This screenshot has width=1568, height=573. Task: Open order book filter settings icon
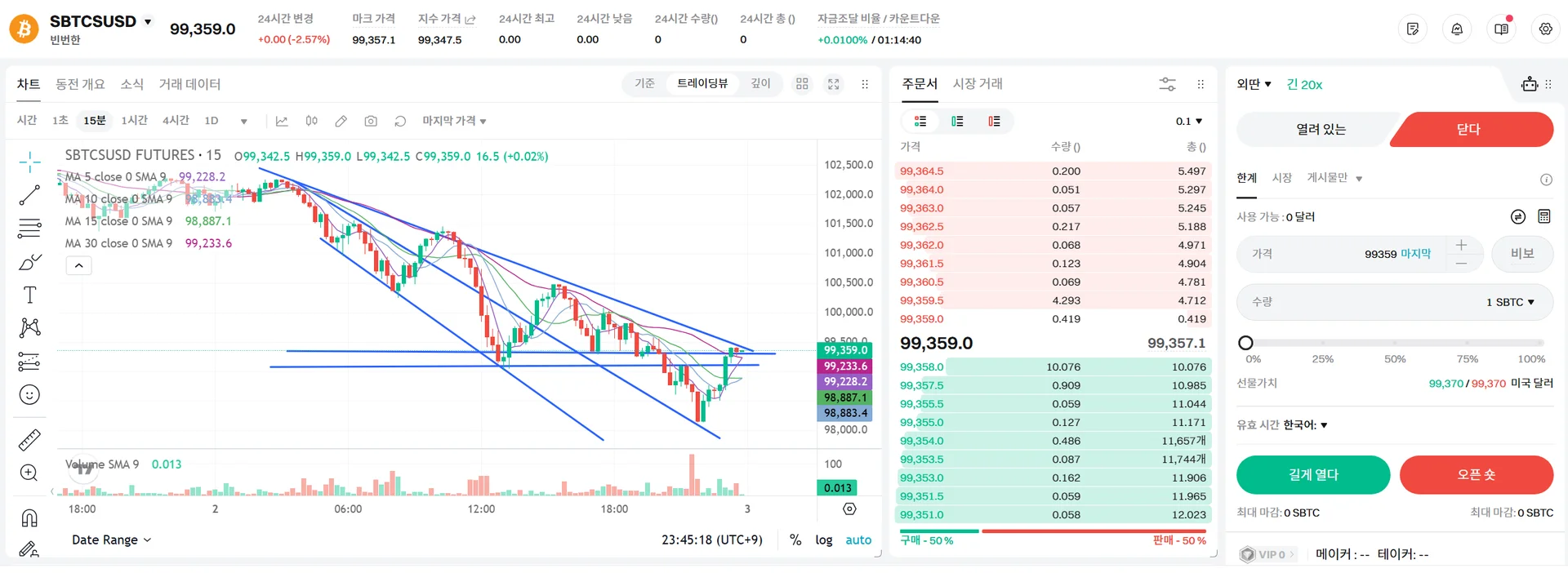coord(1167,84)
